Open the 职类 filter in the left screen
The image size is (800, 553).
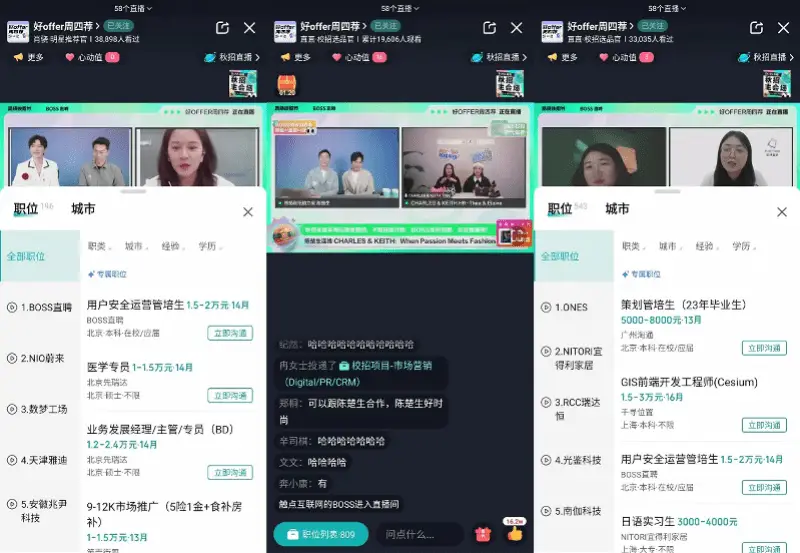pyautogui.click(x=99, y=246)
